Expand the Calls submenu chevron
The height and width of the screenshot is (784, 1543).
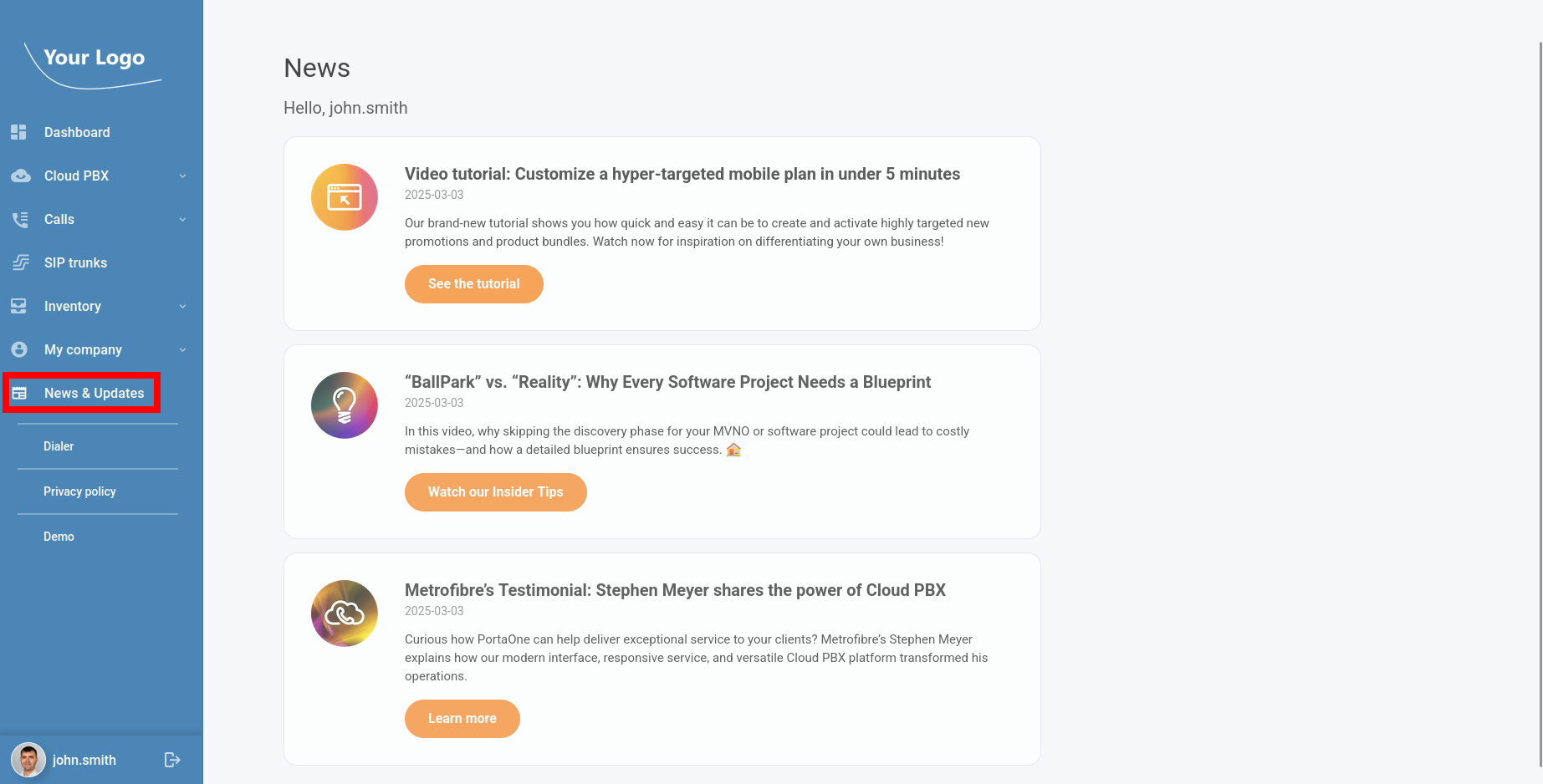coord(182,219)
